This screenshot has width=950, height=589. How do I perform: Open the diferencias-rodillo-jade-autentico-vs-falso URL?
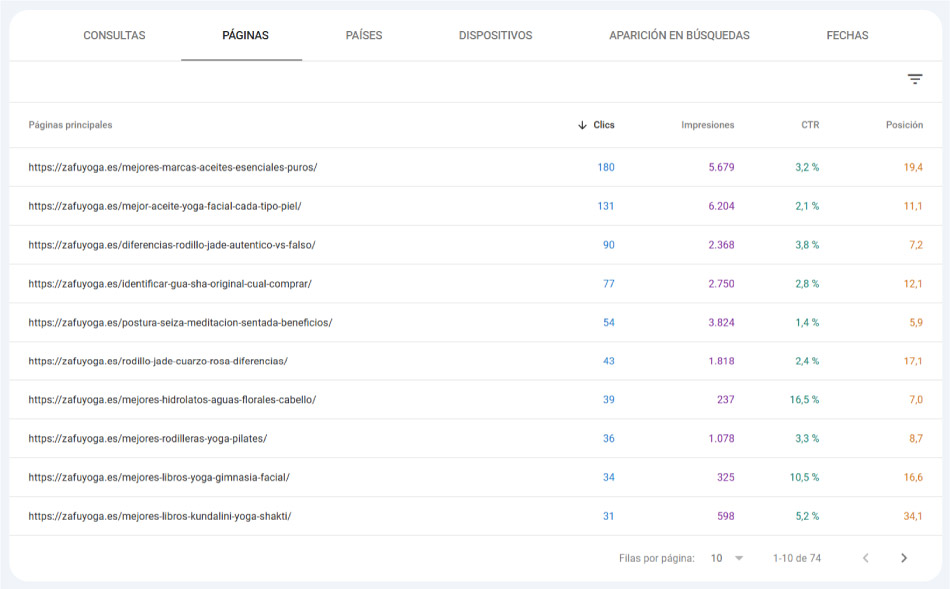(172, 245)
